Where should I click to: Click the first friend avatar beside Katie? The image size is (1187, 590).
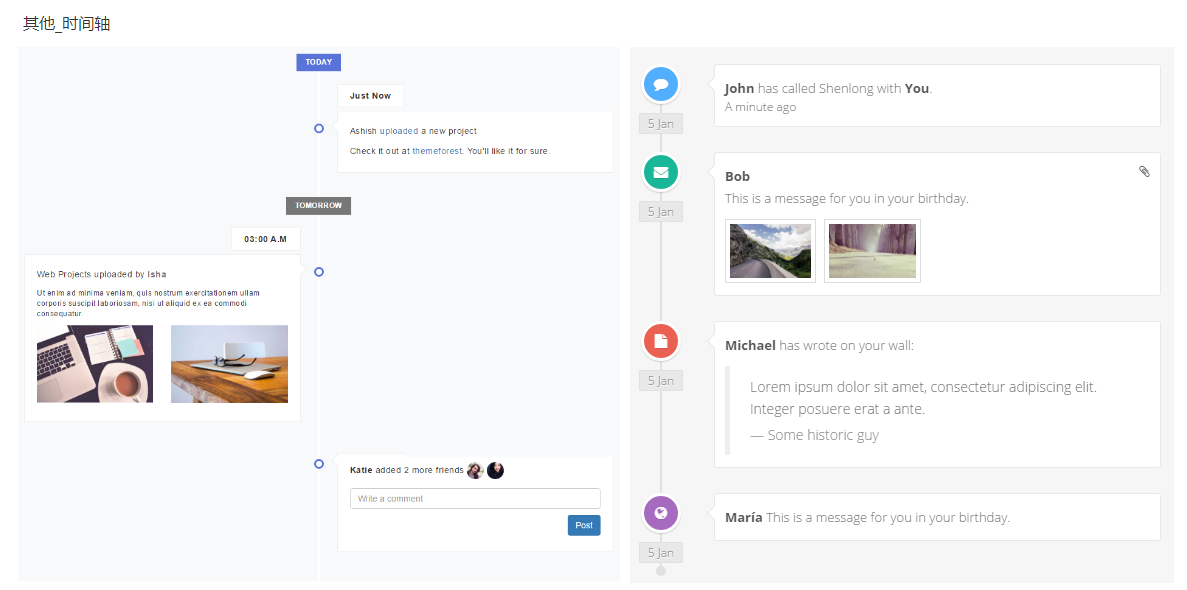[475, 470]
